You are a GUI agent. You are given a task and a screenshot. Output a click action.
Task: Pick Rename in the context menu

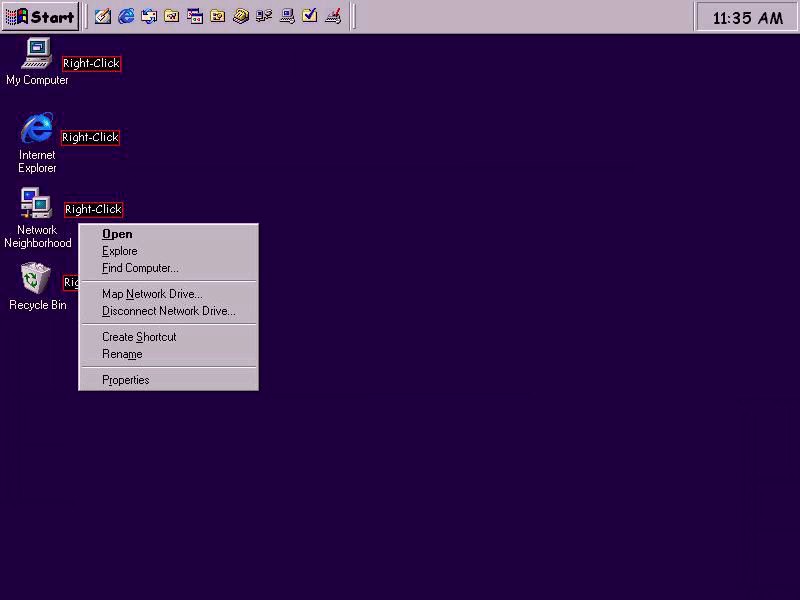168,354
